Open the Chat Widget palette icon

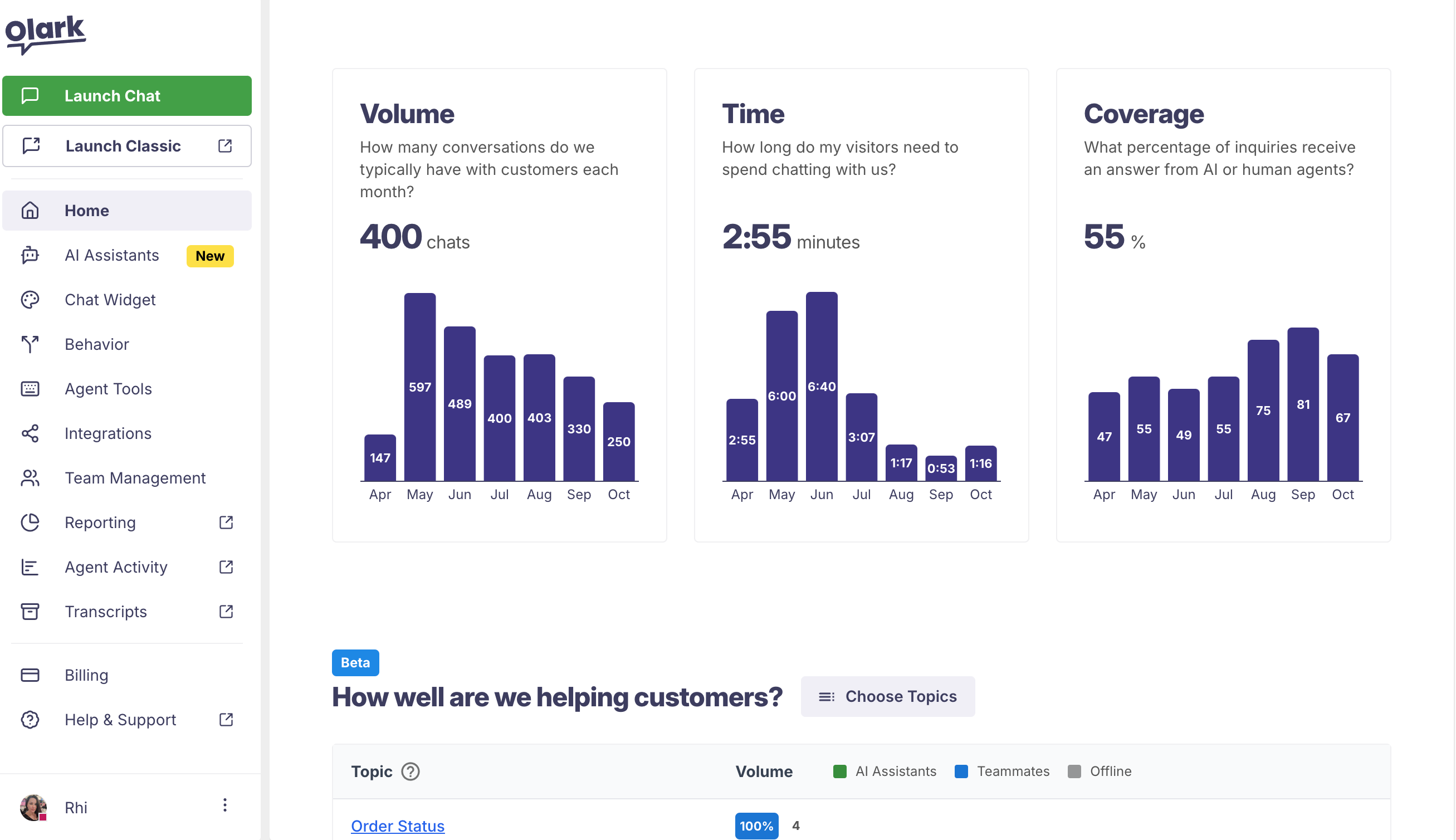click(x=30, y=300)
